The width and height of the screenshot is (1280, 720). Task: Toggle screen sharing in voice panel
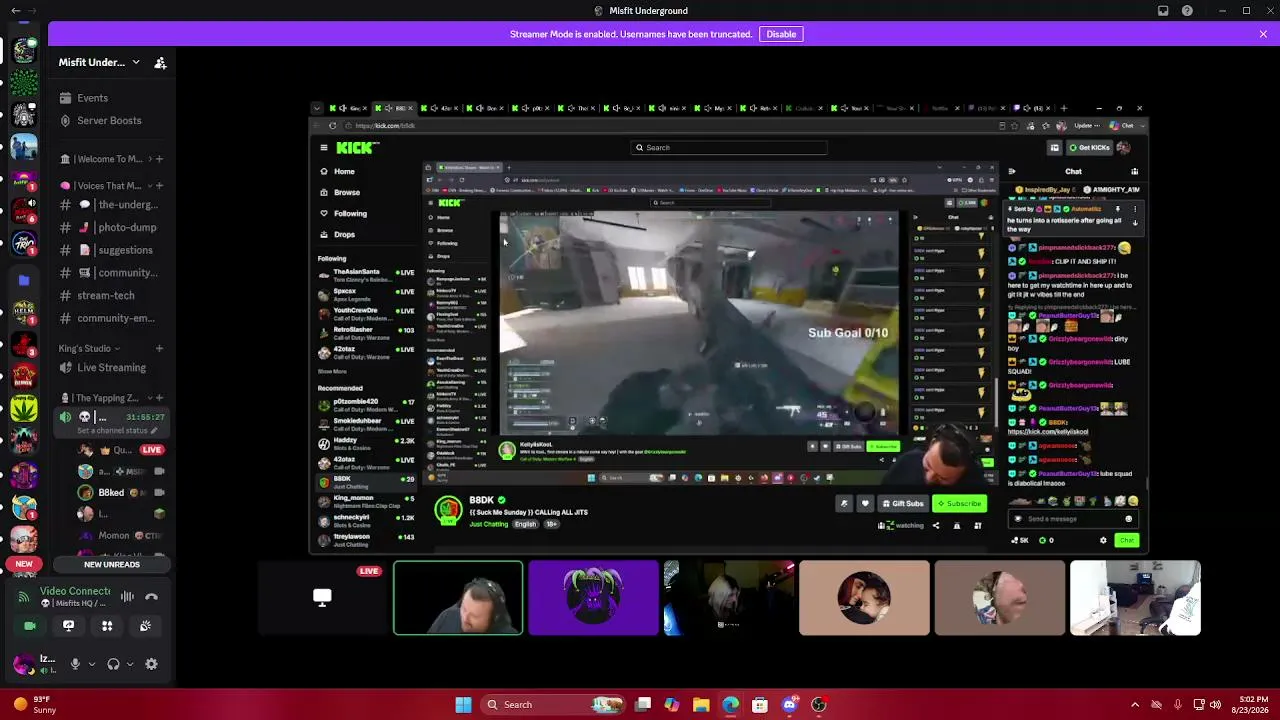point(68,626)
